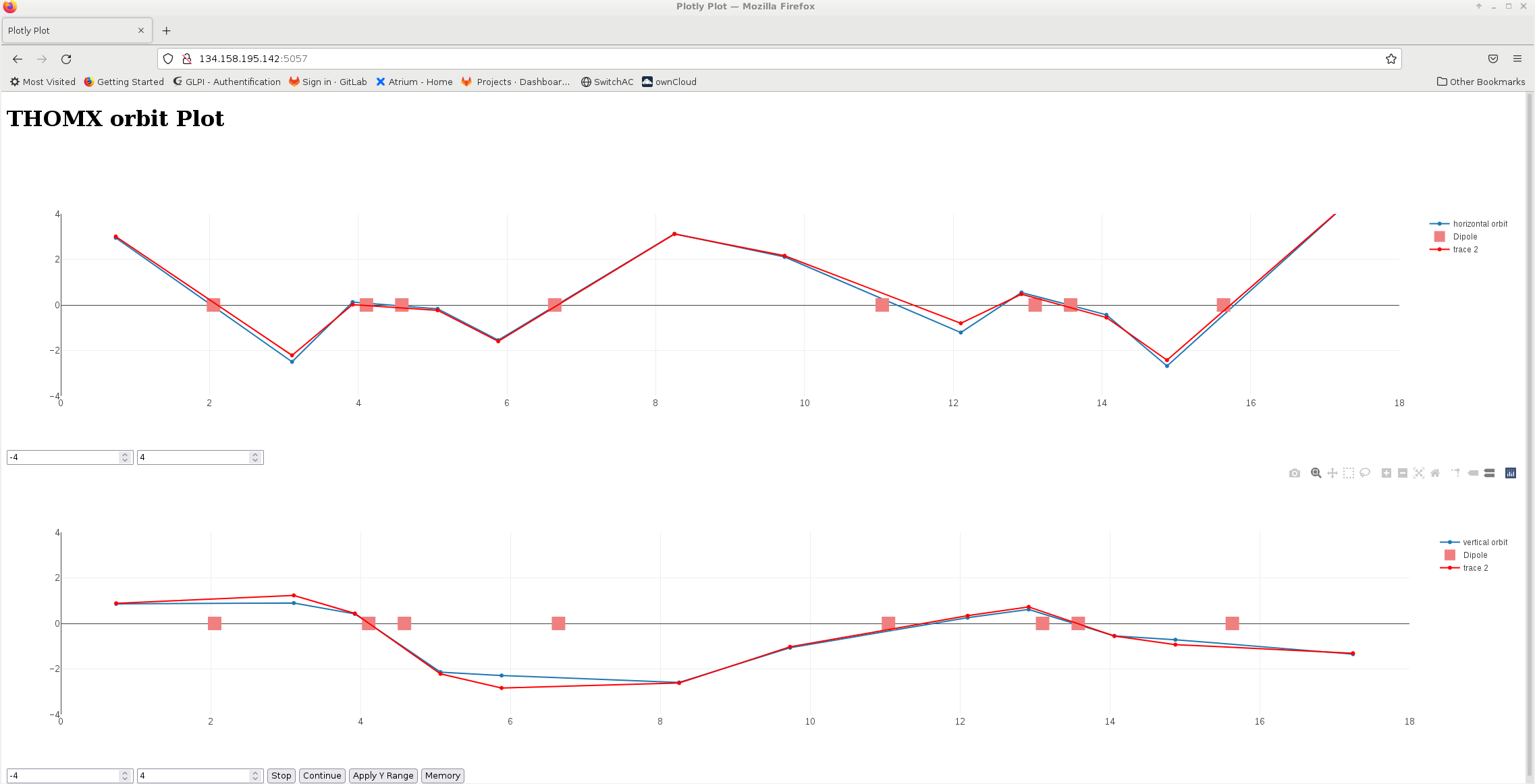Screen dimensions: 1535x784
Task: Toggle horizontal orbit trace in legend
Action: (1480, 224)
